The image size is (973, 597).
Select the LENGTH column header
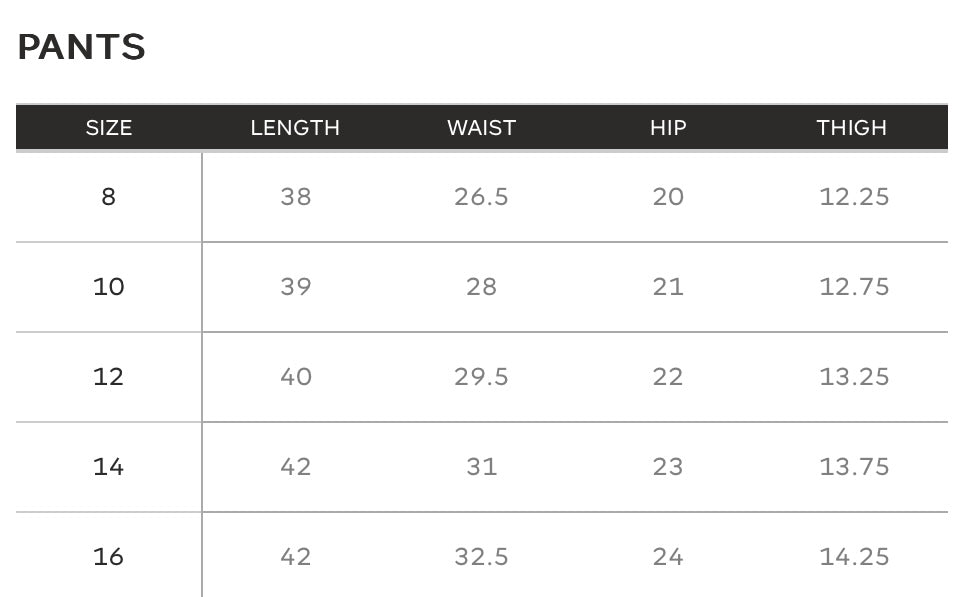295,128
